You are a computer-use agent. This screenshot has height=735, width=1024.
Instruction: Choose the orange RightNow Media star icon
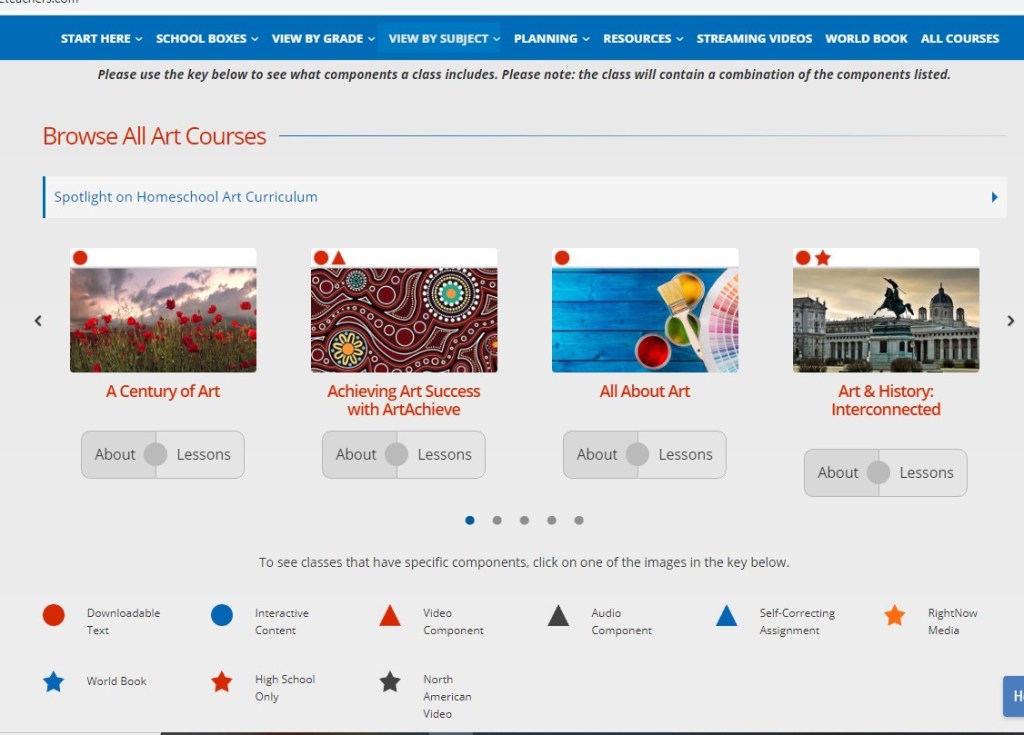coord(895,616)
